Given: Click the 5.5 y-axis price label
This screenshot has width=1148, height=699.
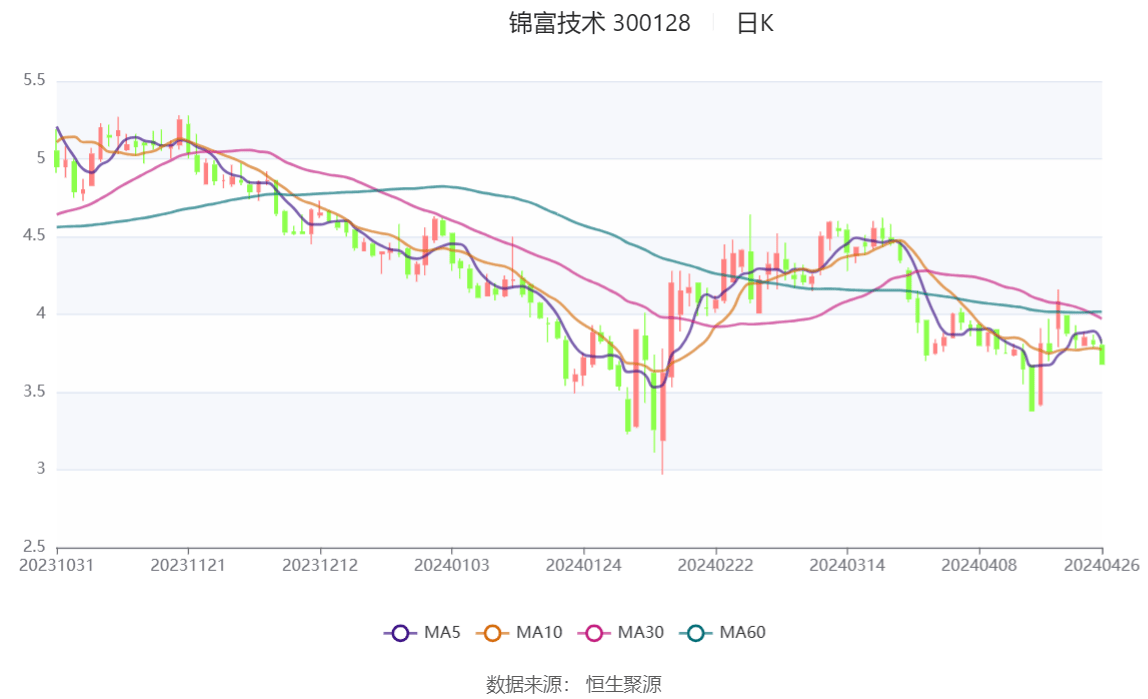Looking at the screenshot, I should pyautogui.click(x=34, y=80).
